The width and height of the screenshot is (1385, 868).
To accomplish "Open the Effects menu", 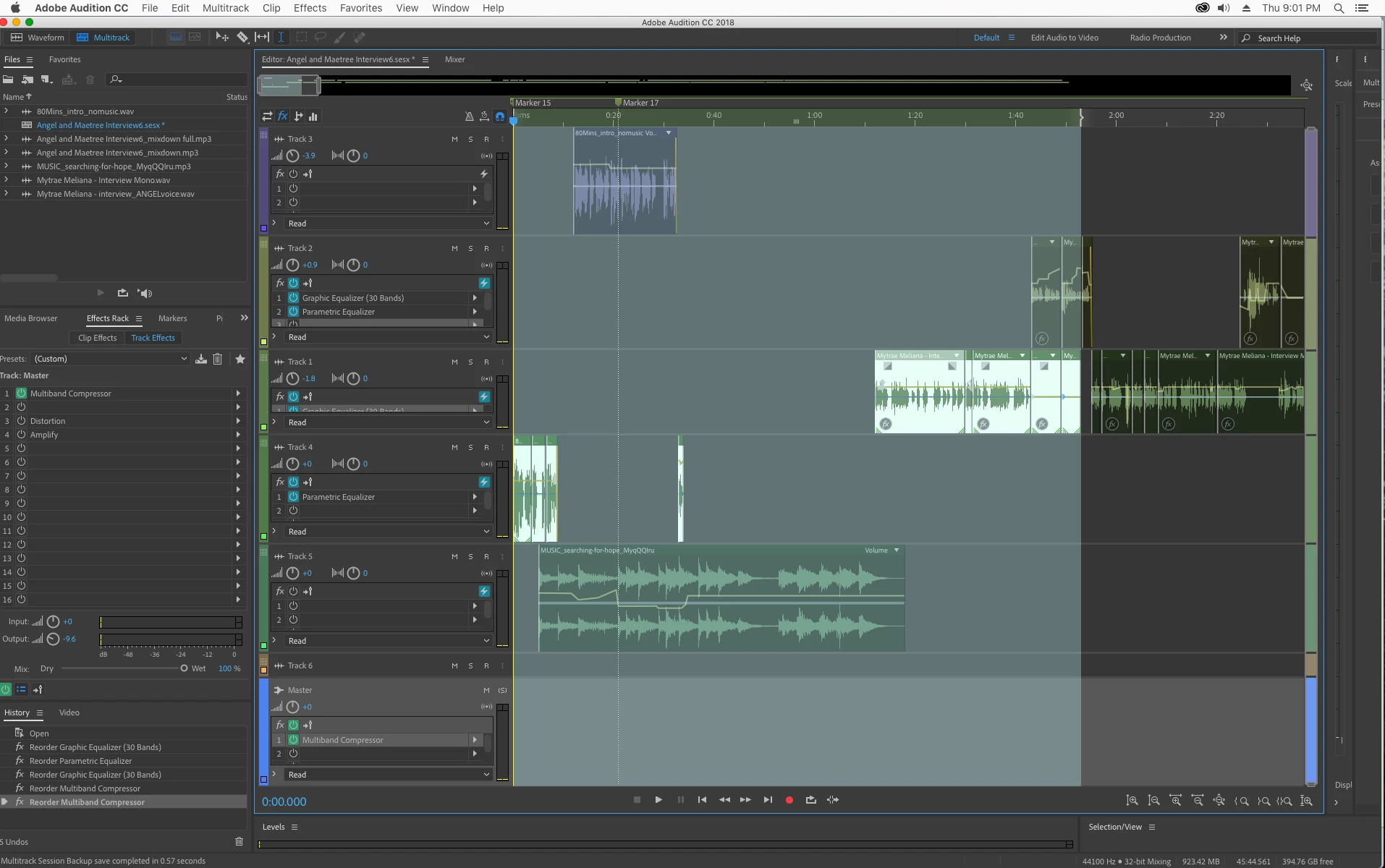I will click(x=310, y=8).
